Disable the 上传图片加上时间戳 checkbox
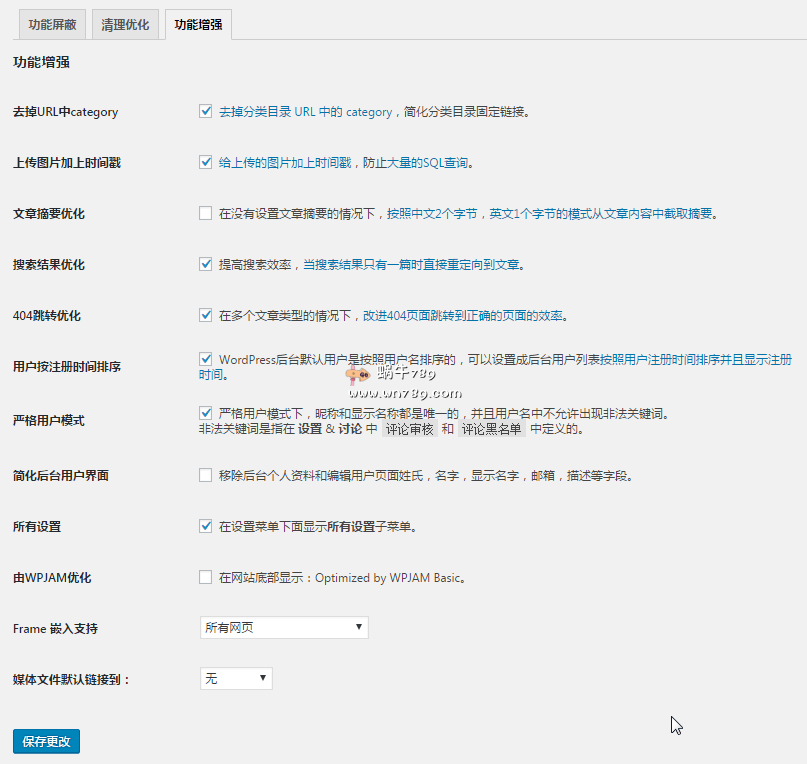 pos(206,162)
